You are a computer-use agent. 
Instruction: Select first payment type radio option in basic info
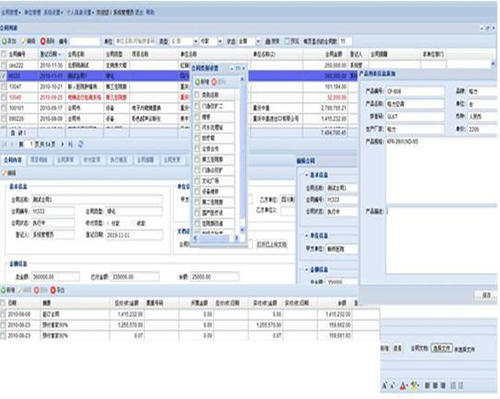click(x=109, y=223)
